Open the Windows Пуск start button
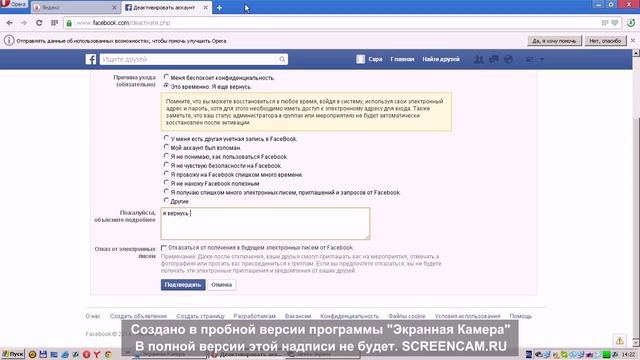The image size is (640, 360). click(13, 354)
